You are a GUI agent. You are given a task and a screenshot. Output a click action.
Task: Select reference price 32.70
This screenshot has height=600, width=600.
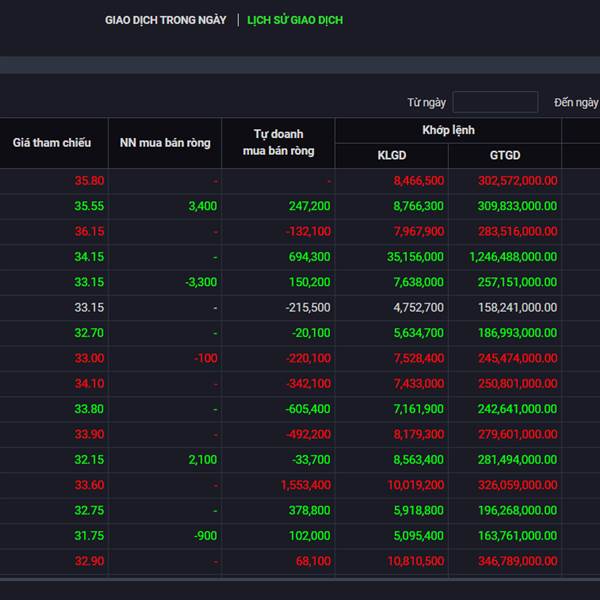pos(89,333)
